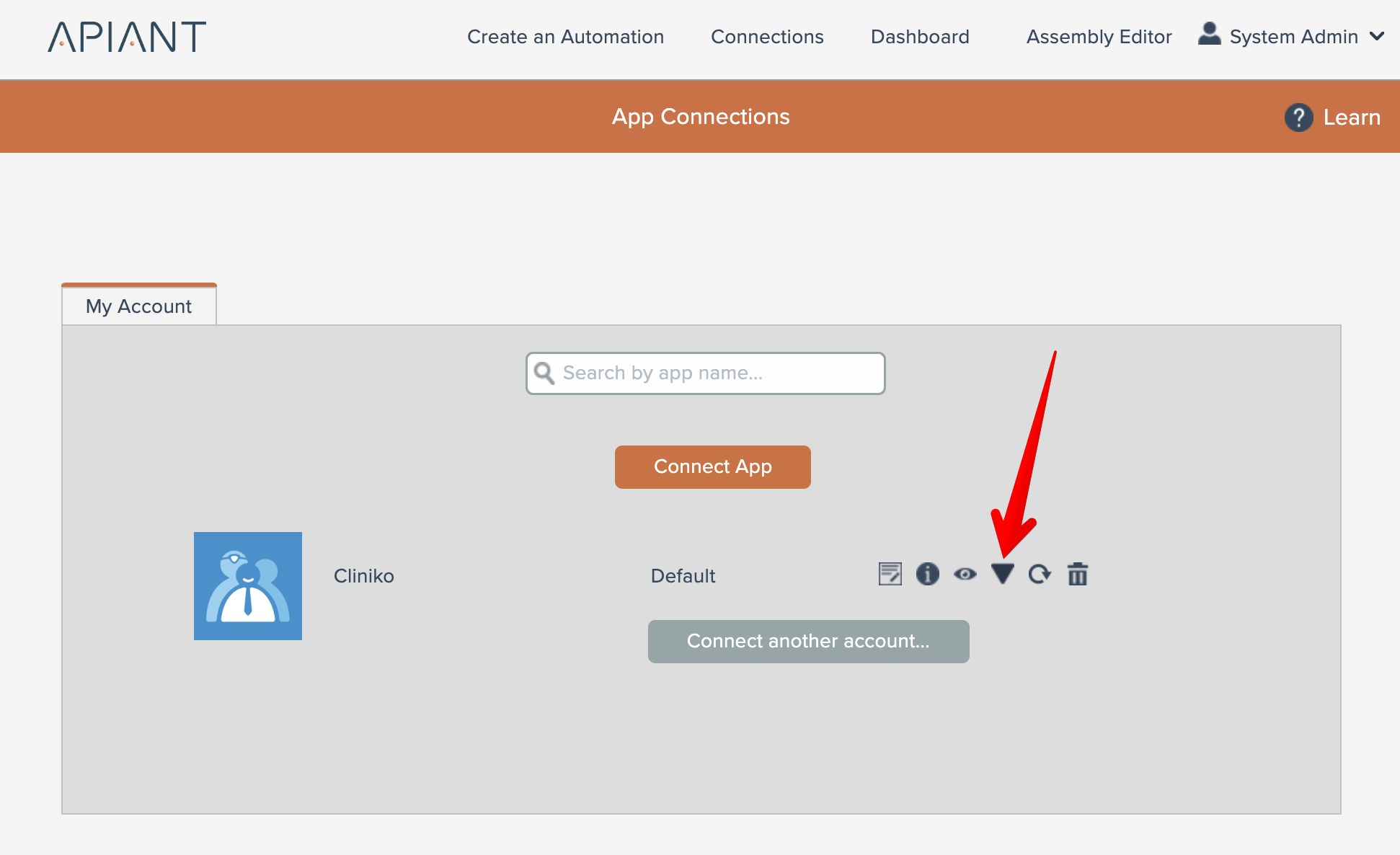Screen dimensions: 1400x855
Task: Open the Create an Automation menu
Action: pos(565,37)
